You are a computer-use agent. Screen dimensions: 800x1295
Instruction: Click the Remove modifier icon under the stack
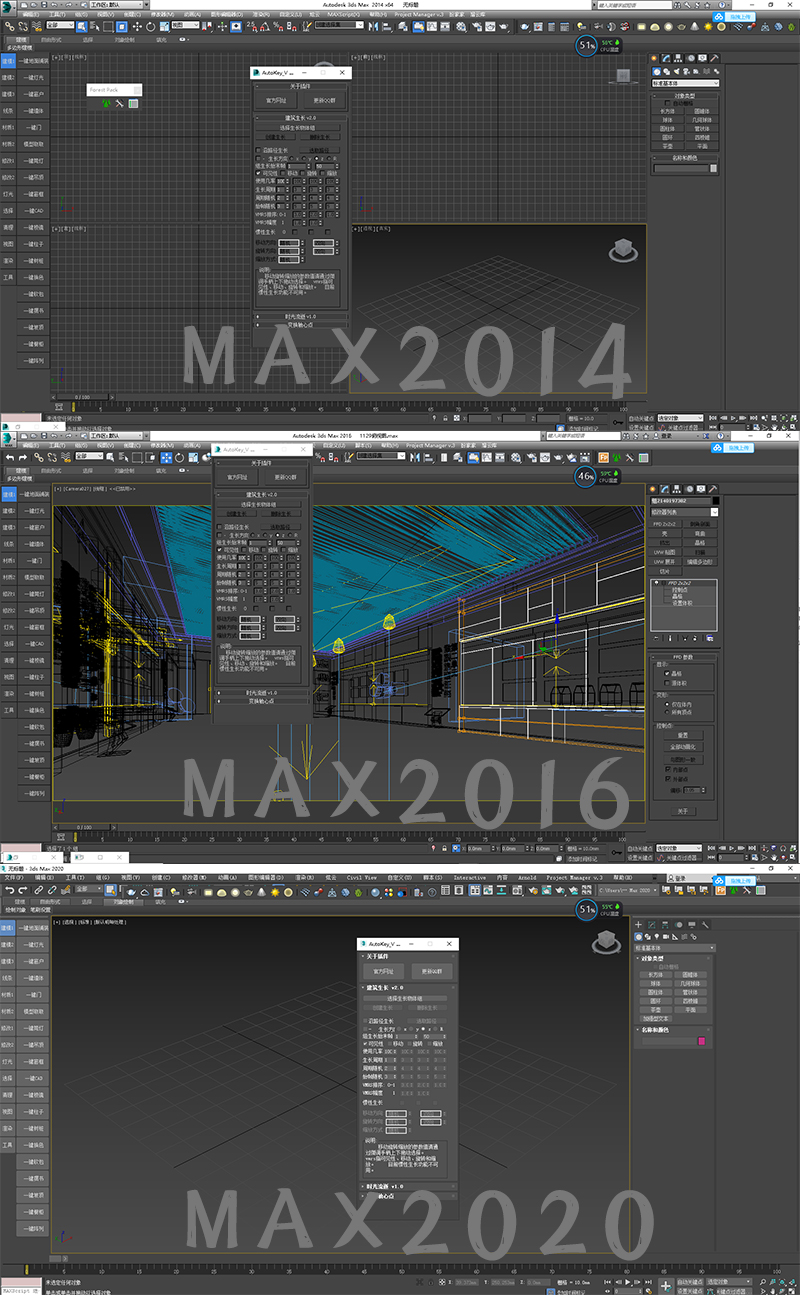coord(694,638)
